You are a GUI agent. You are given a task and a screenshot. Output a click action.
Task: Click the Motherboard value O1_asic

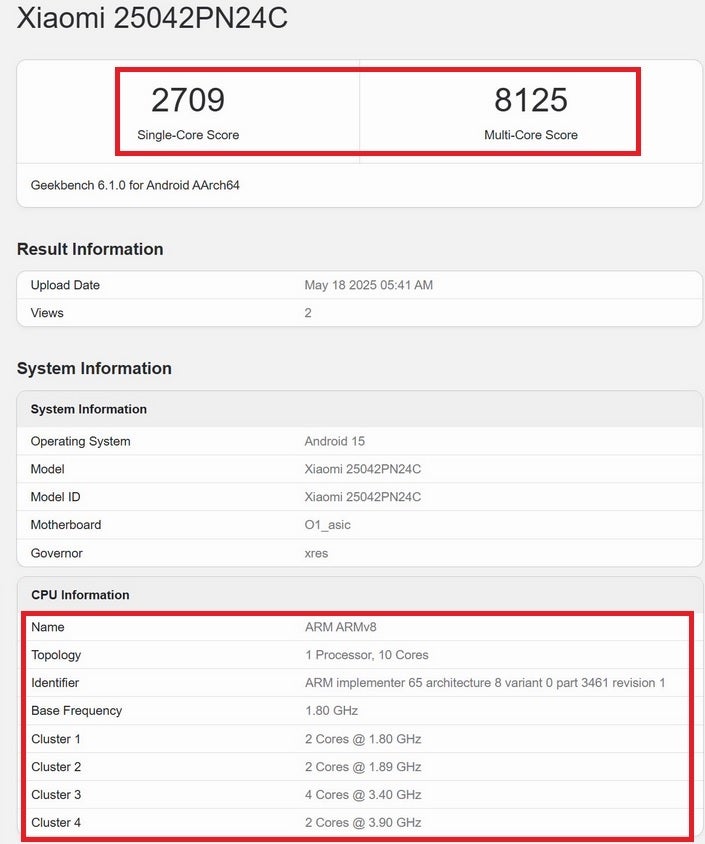[327, 525]
